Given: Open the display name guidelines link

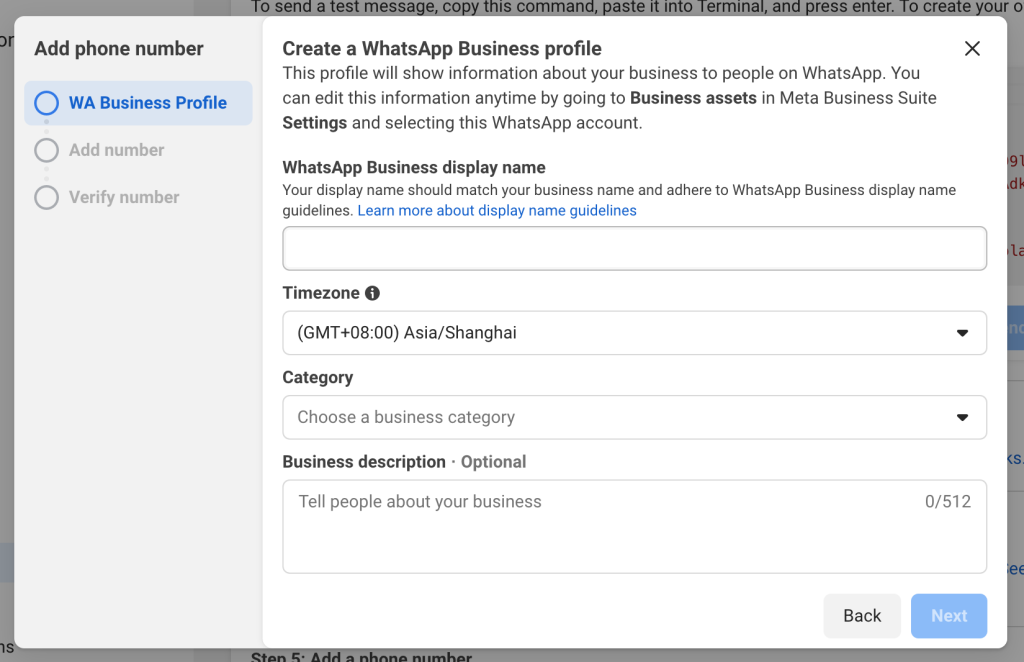Looking at the screenshot, I should [x=497, y=211].
